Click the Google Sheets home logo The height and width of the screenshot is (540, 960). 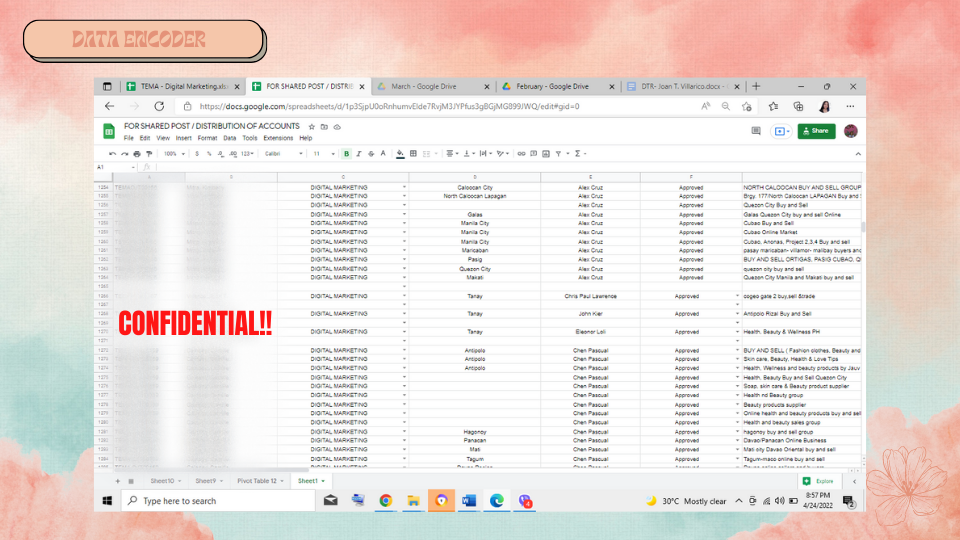[109, 131]
